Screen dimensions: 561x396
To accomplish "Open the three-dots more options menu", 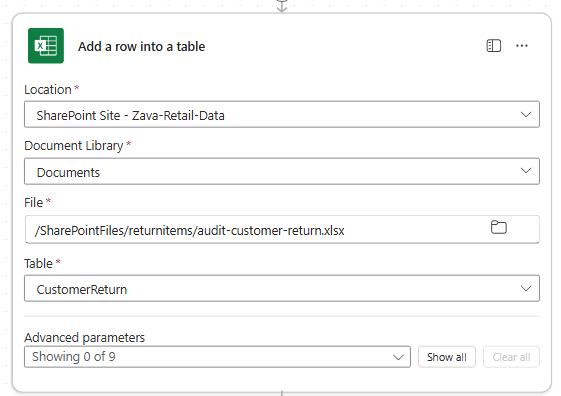I will click(x=522, y=46).
